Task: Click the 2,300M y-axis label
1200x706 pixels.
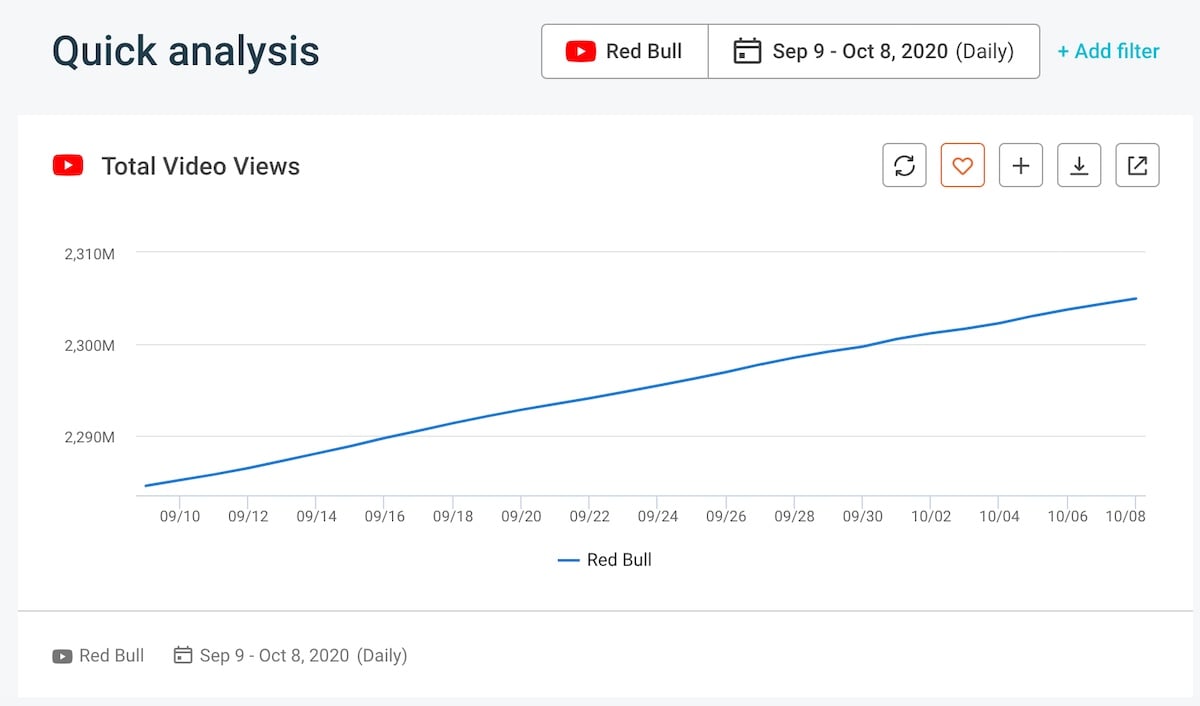Action: tap(89, 345)
